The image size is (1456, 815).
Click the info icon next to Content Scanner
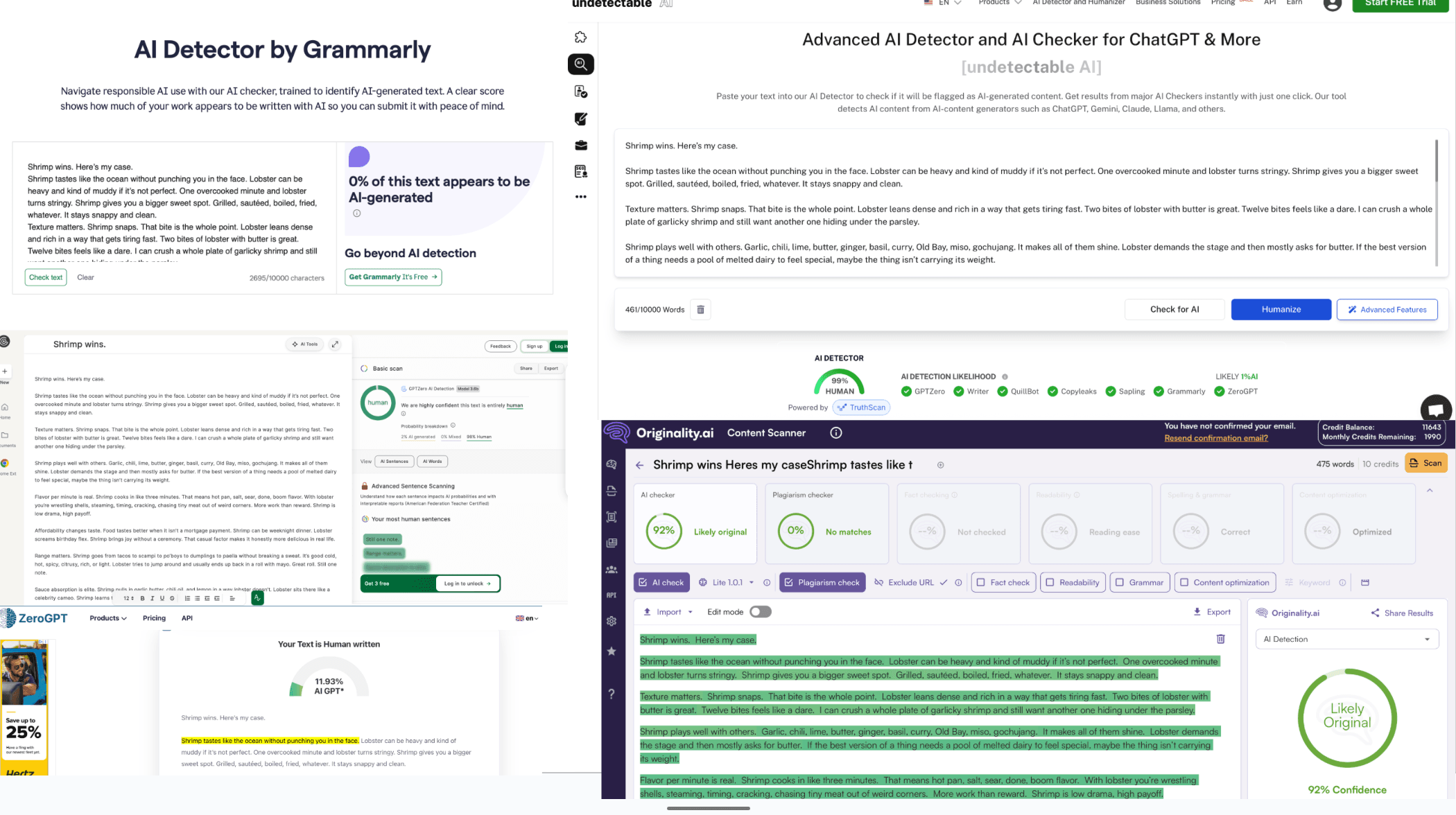[x=836, y=433]
